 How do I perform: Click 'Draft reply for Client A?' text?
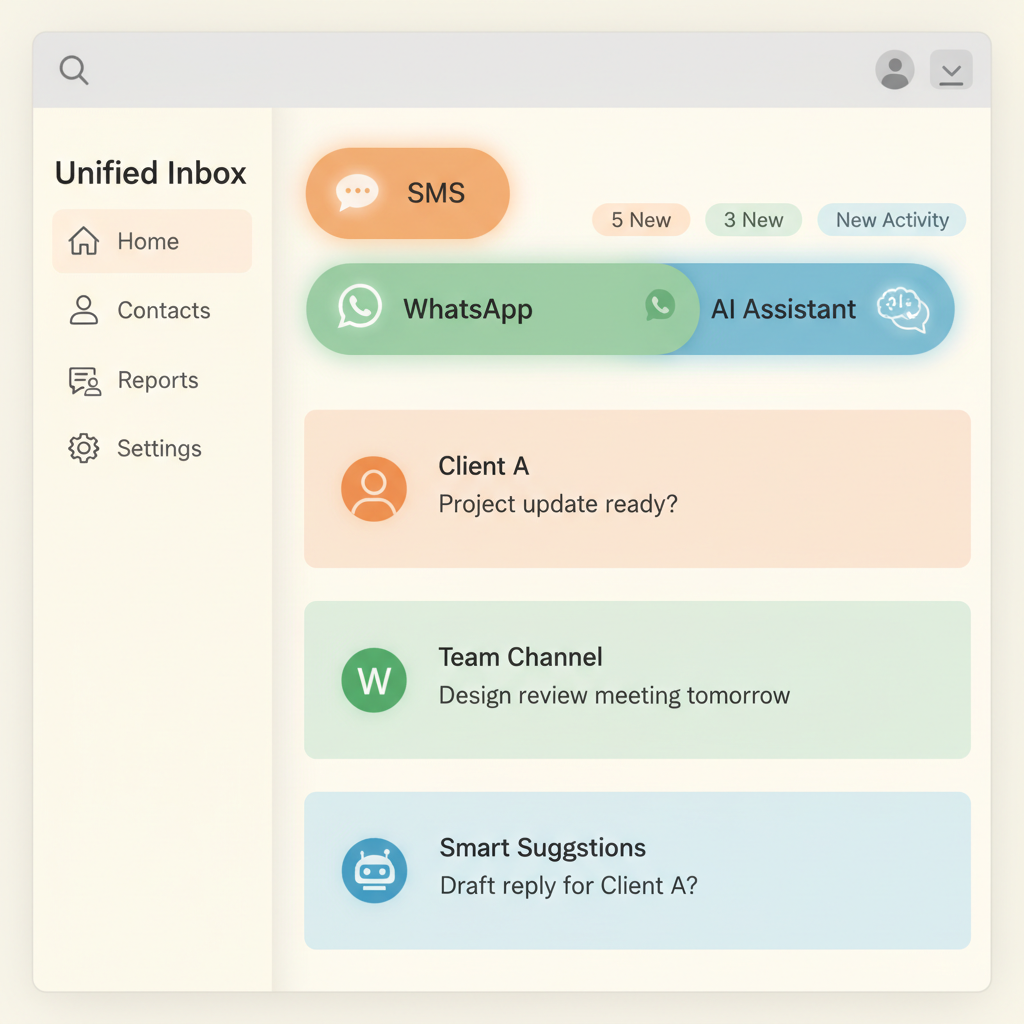(569, 886)
